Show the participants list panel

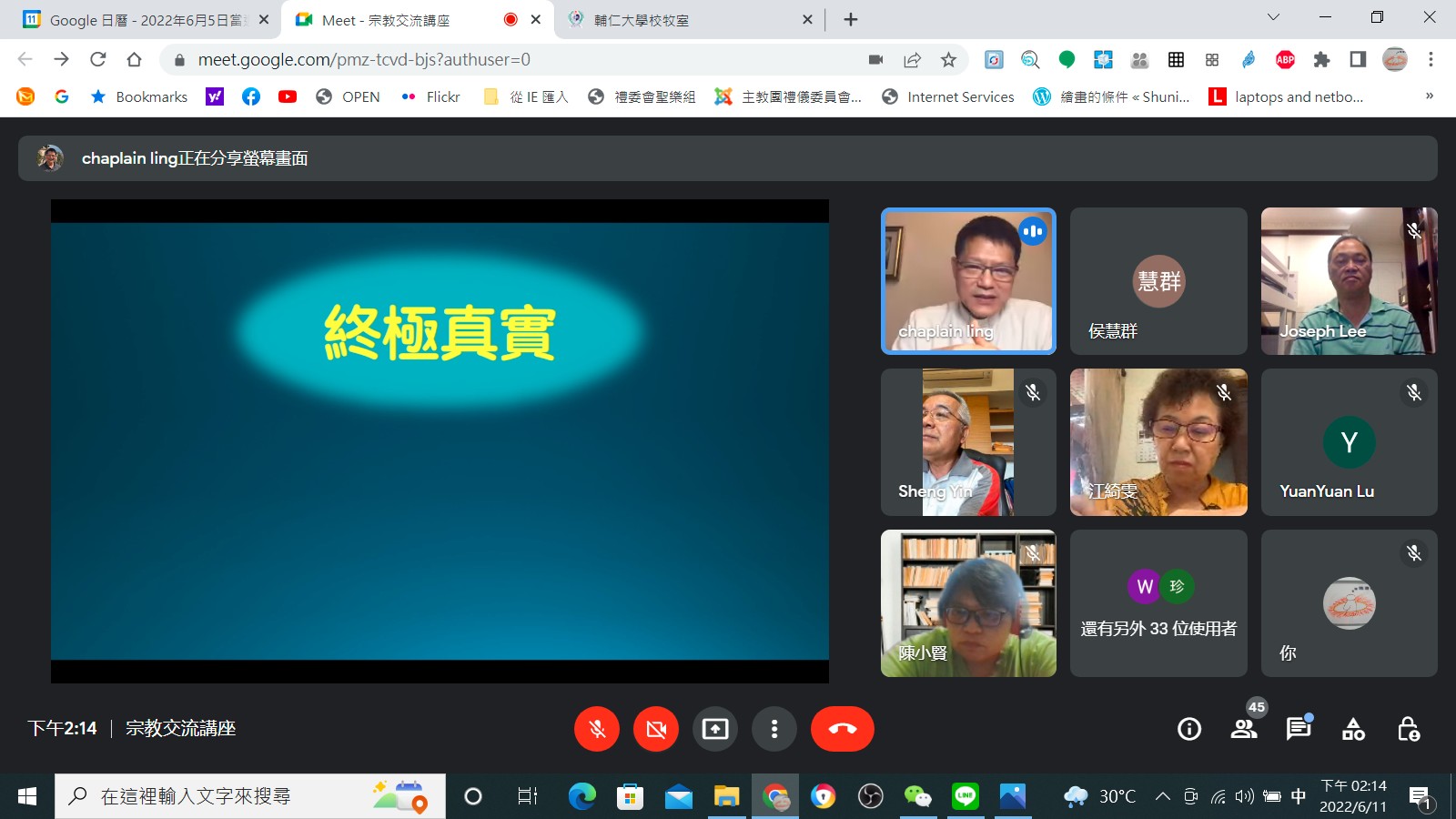pos(1243,729)
